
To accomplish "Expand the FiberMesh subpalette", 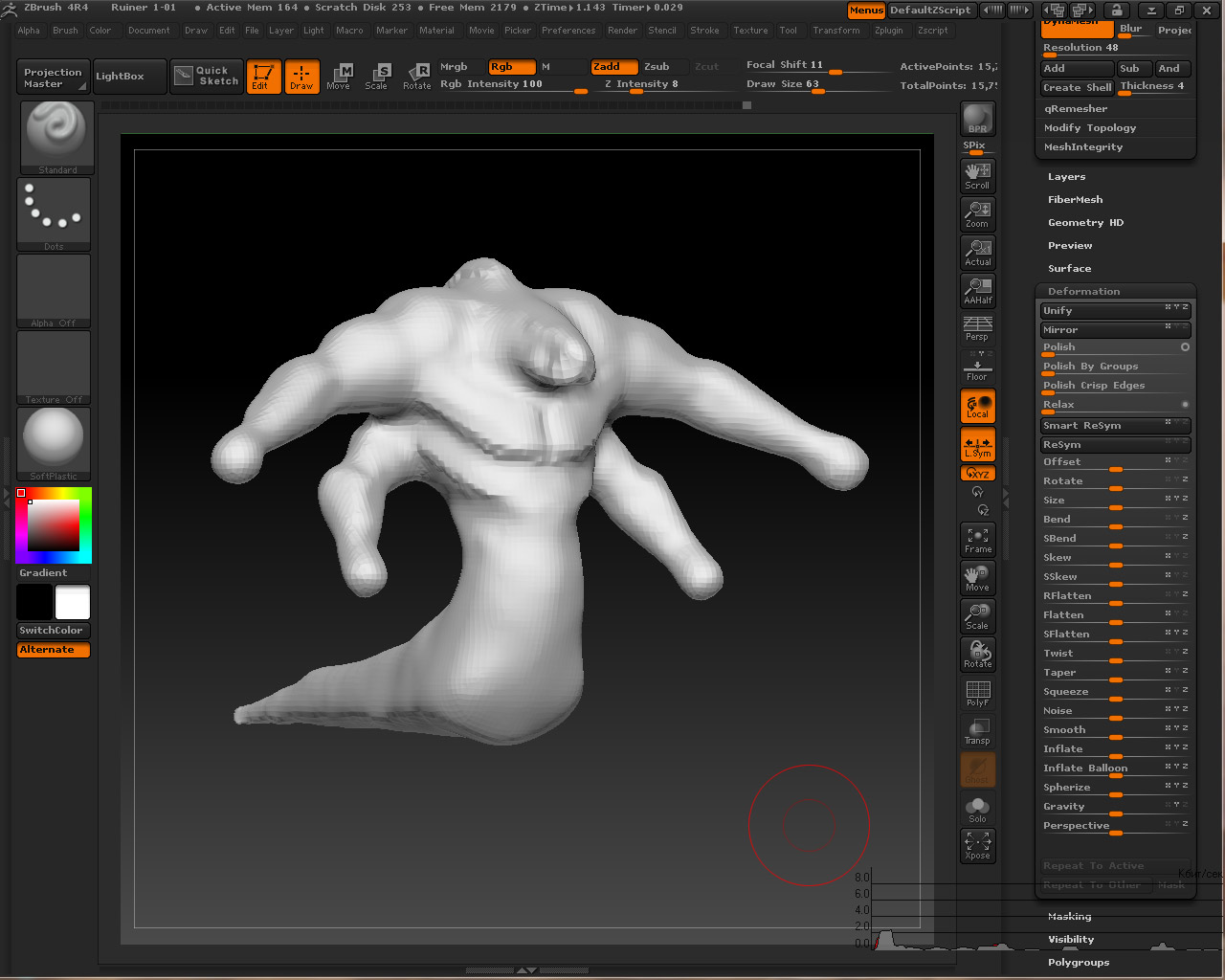I will point(1075,200).
